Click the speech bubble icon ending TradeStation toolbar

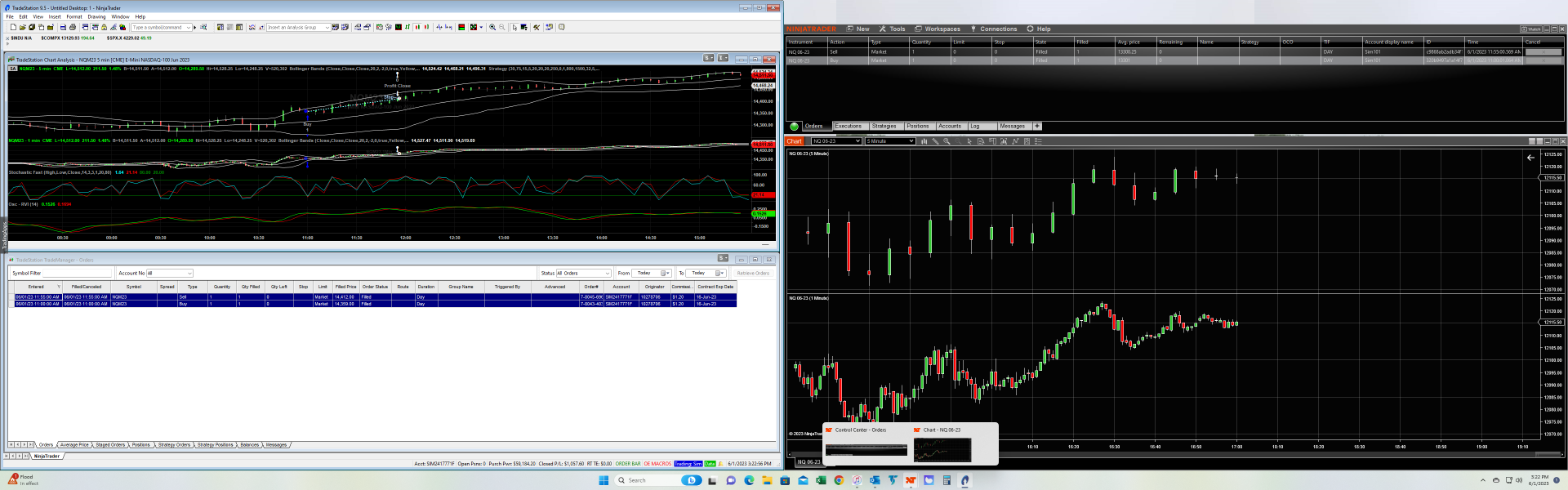561,27
